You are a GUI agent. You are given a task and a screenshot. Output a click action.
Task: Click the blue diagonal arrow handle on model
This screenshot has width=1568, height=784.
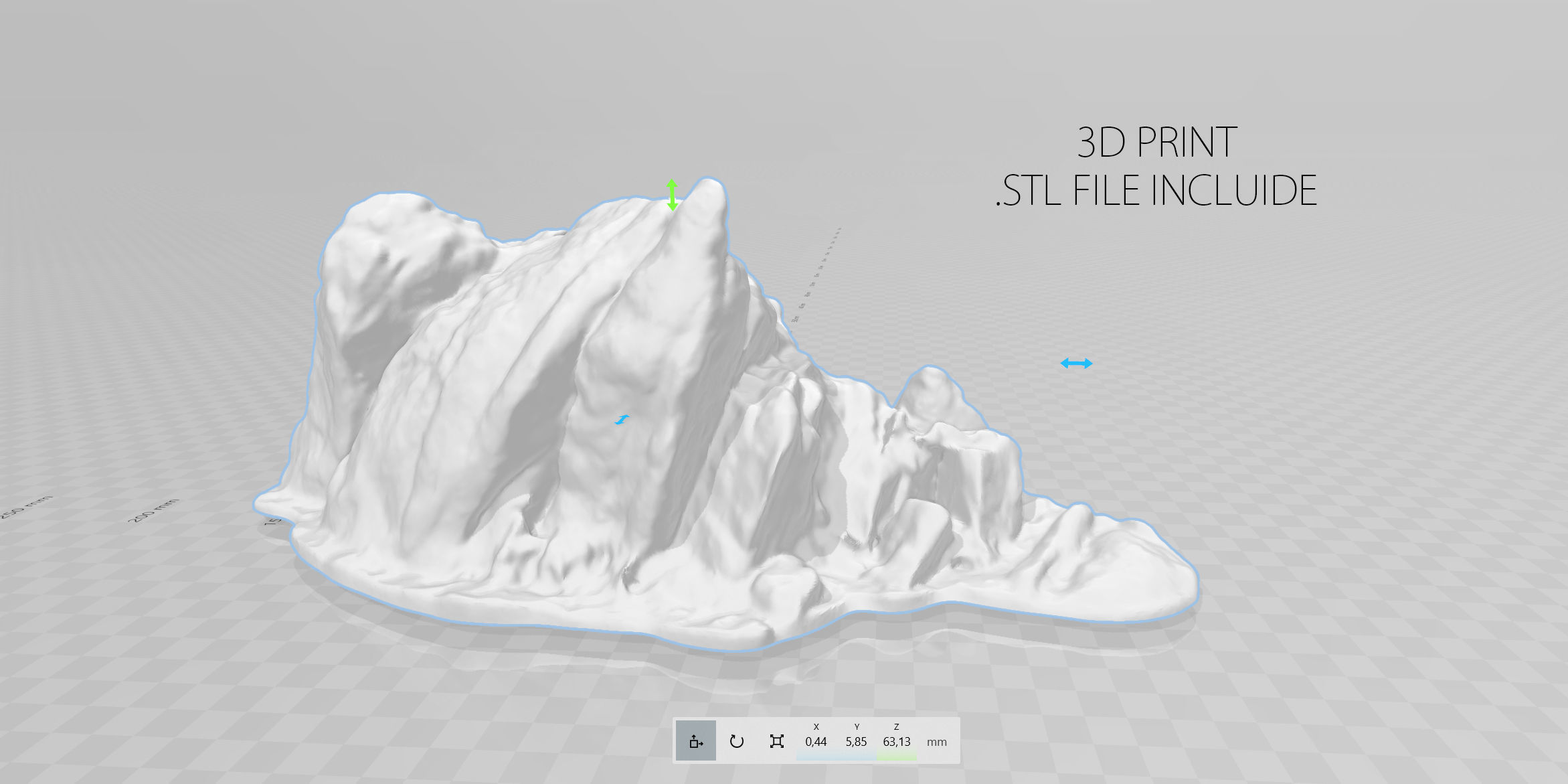622,420
